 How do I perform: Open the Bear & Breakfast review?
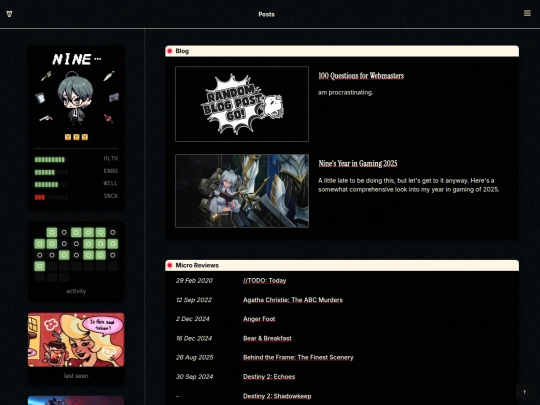click(x=267, y=339)
